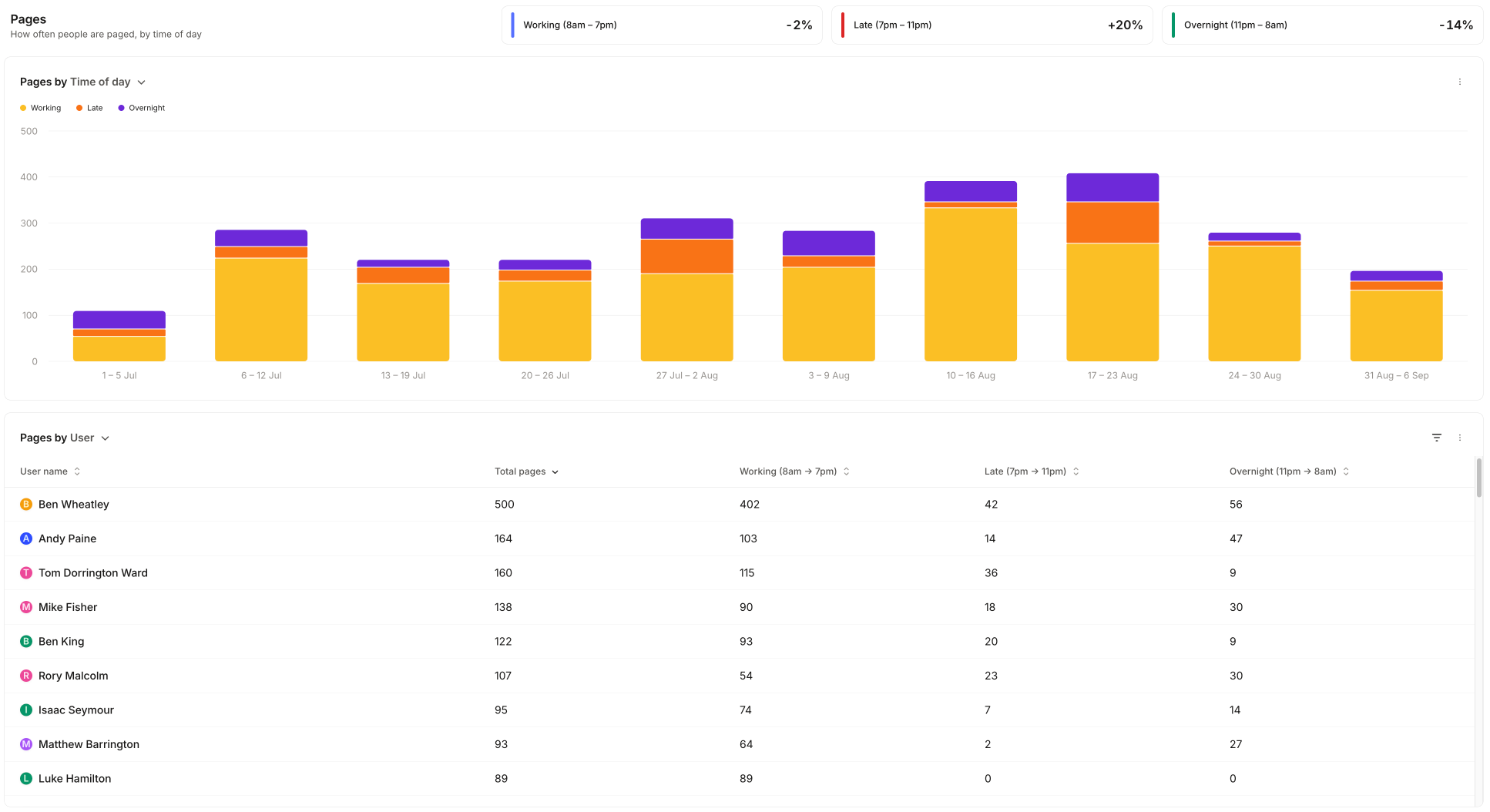Click the Rory Malcolm name
The width and height of the screenshot is (1490, 812).
[73, 676]
